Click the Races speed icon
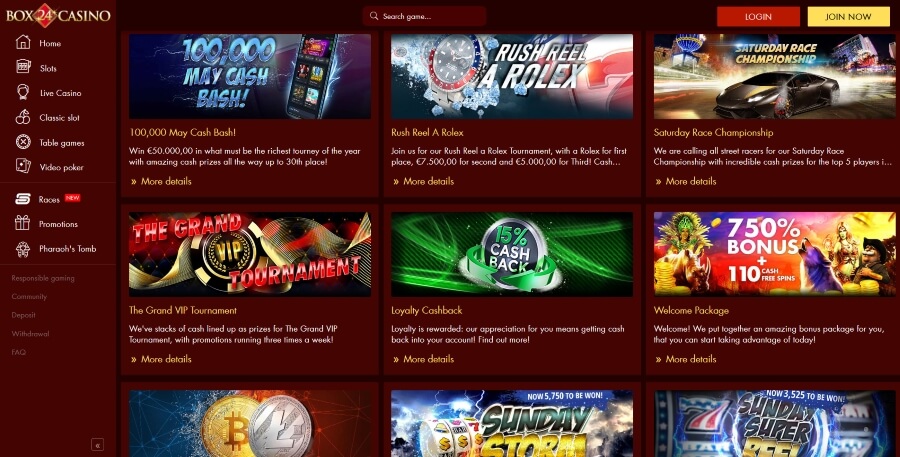 (x=23, y=199)
